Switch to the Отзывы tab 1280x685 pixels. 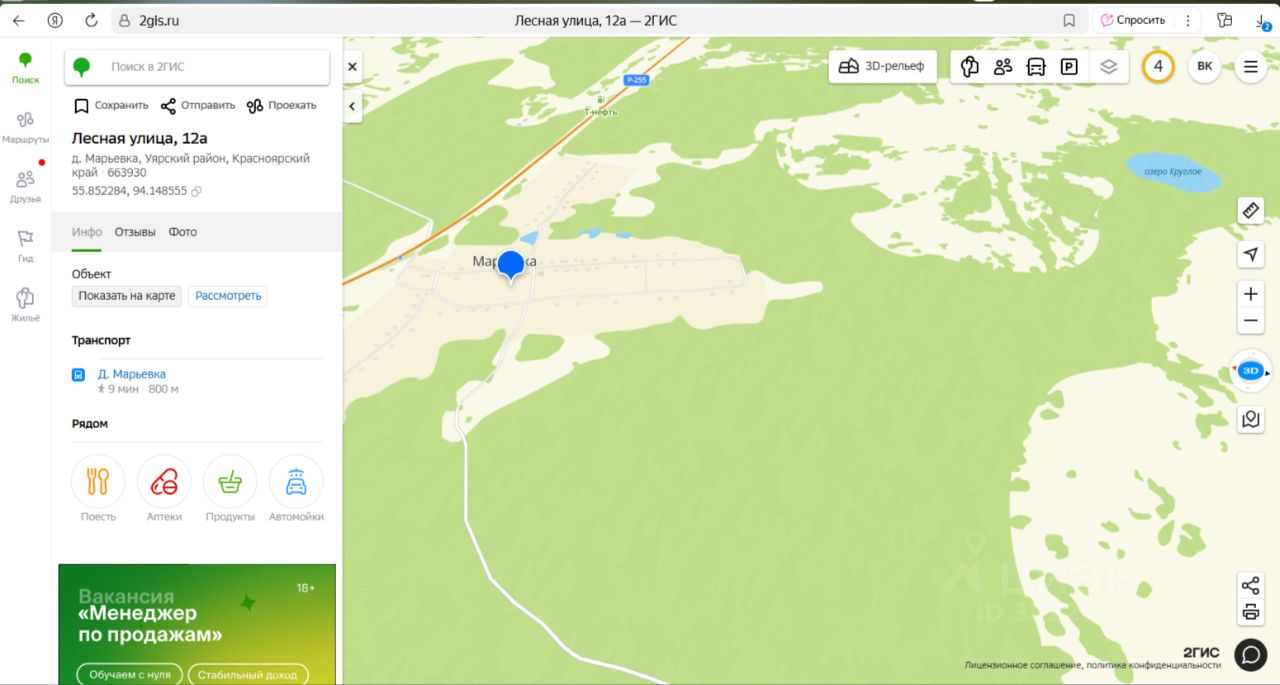tap(135, 232)
